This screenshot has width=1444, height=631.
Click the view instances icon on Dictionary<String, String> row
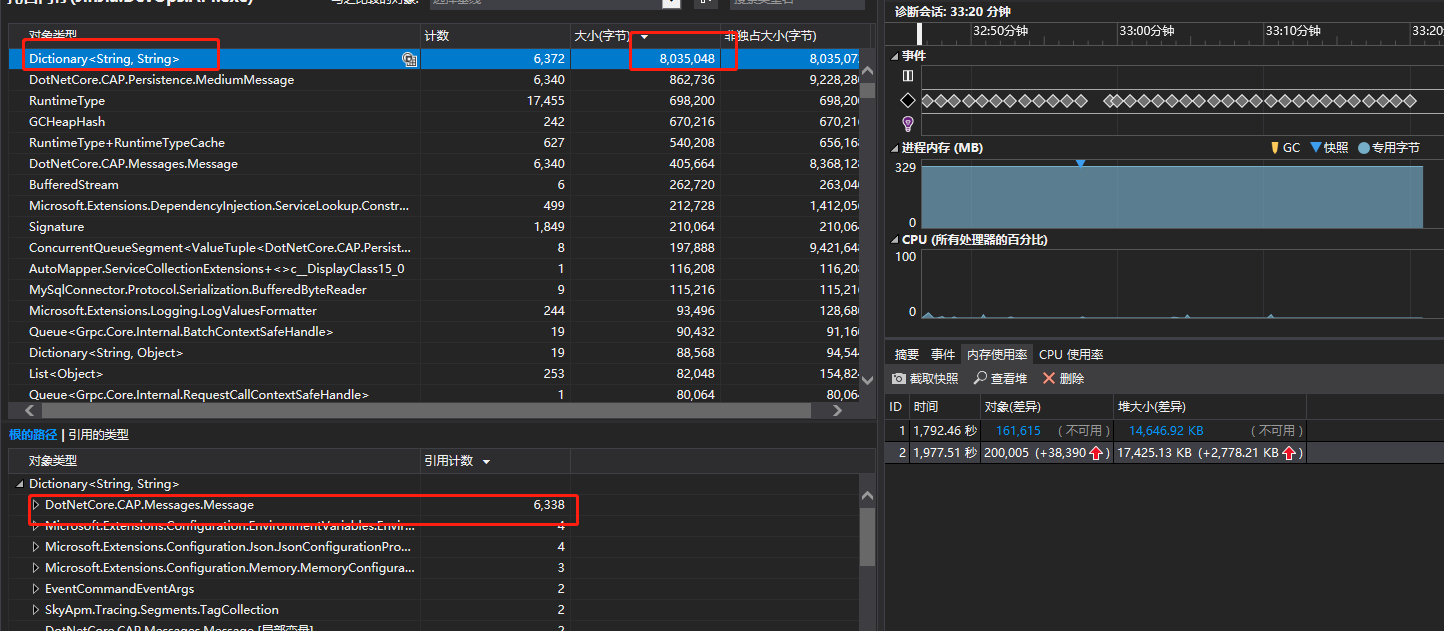(x=409, y=60)
